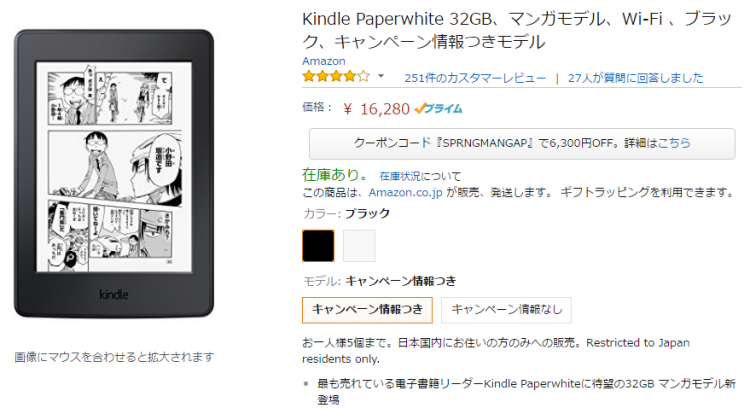Click the kindle logo on device image
This screenshot has width=750, height=408.
114,294
